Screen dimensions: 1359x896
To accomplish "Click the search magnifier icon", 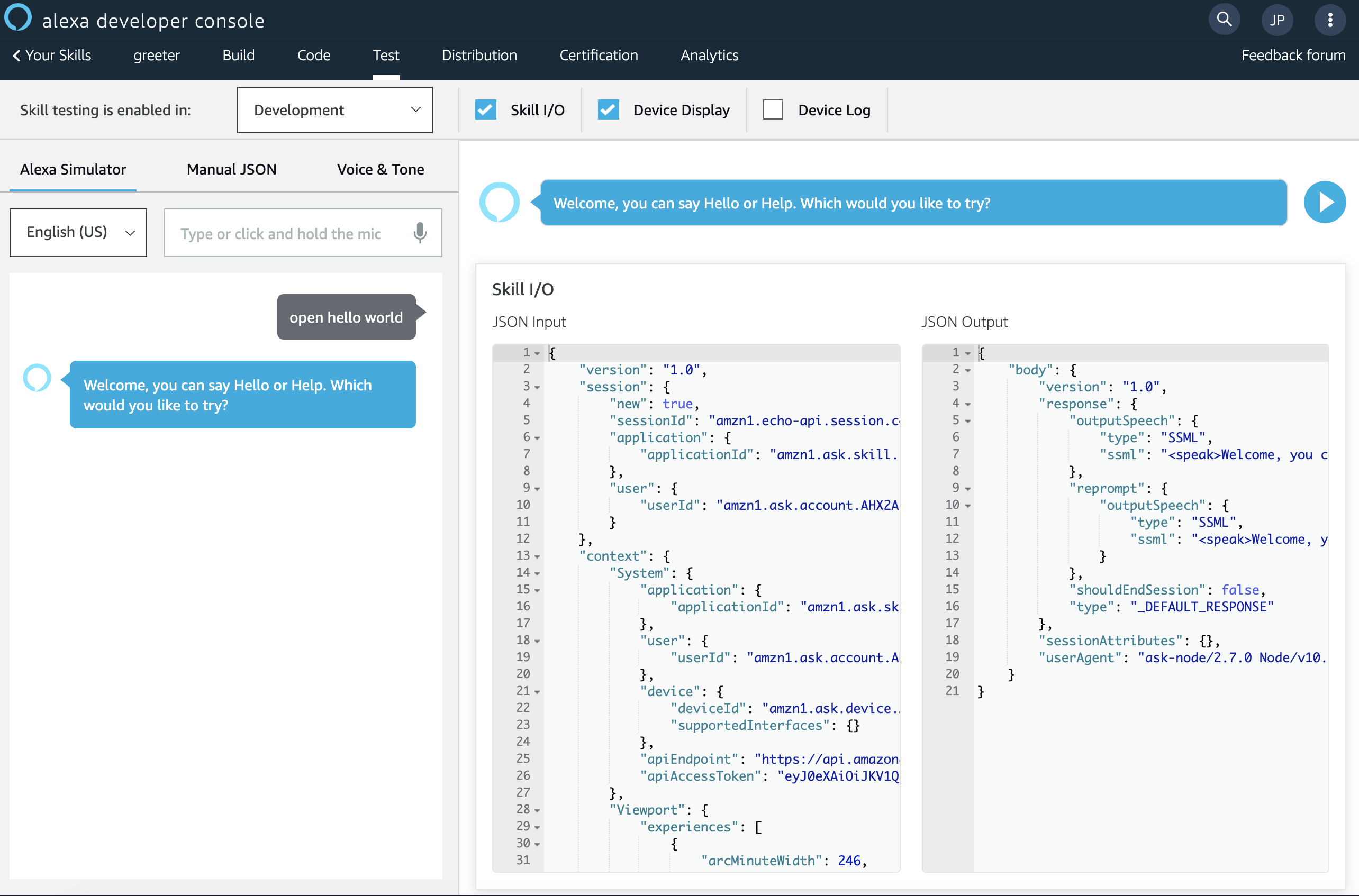I will coord(1224,20).
